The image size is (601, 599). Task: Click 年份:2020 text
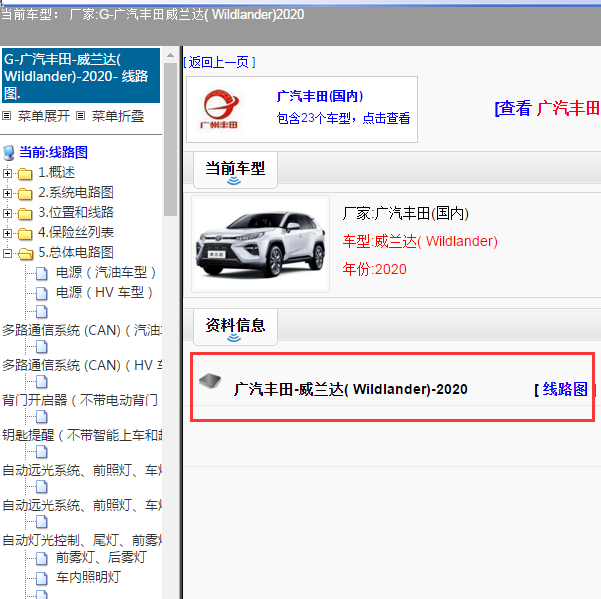374,269
